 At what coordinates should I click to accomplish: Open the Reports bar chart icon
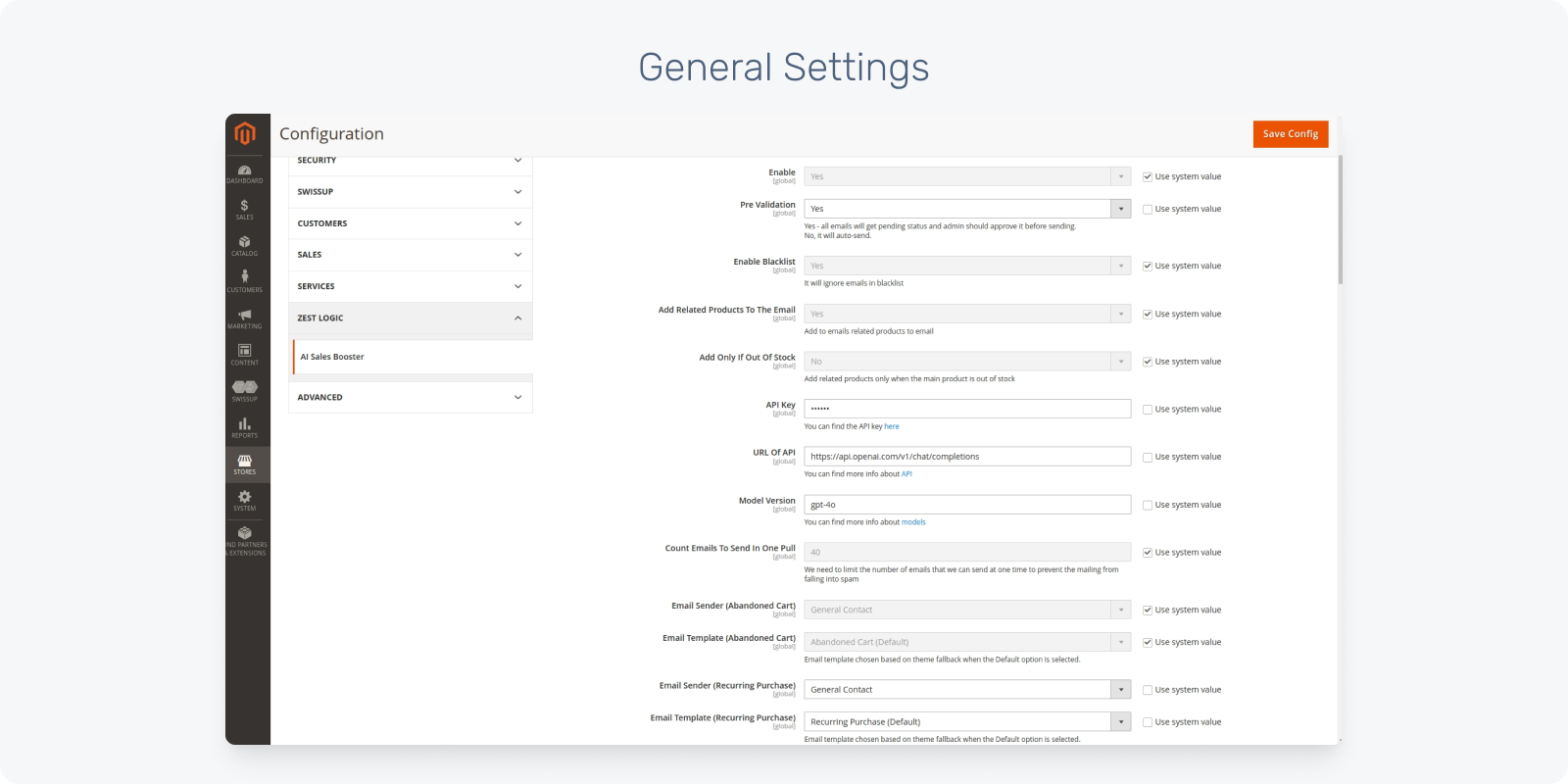coord(245,427)
